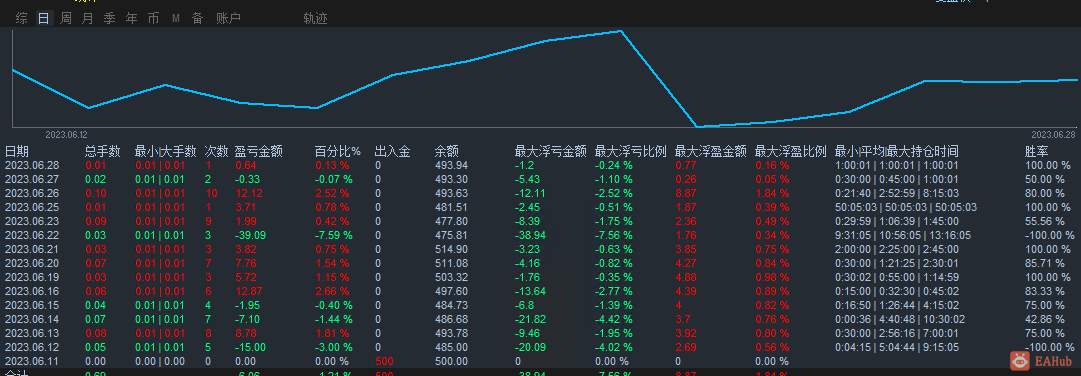Click the 最大浮亏比例 column header
Image resolution: width=1081 pixels, height=376 pixels.
(630, 151)
